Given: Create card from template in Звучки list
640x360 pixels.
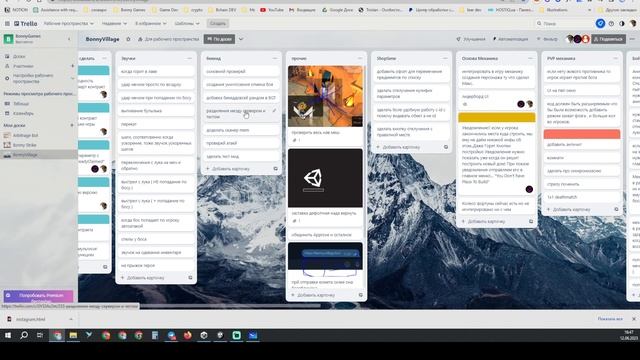Looking at the screenshot, I should pos(190,278).
